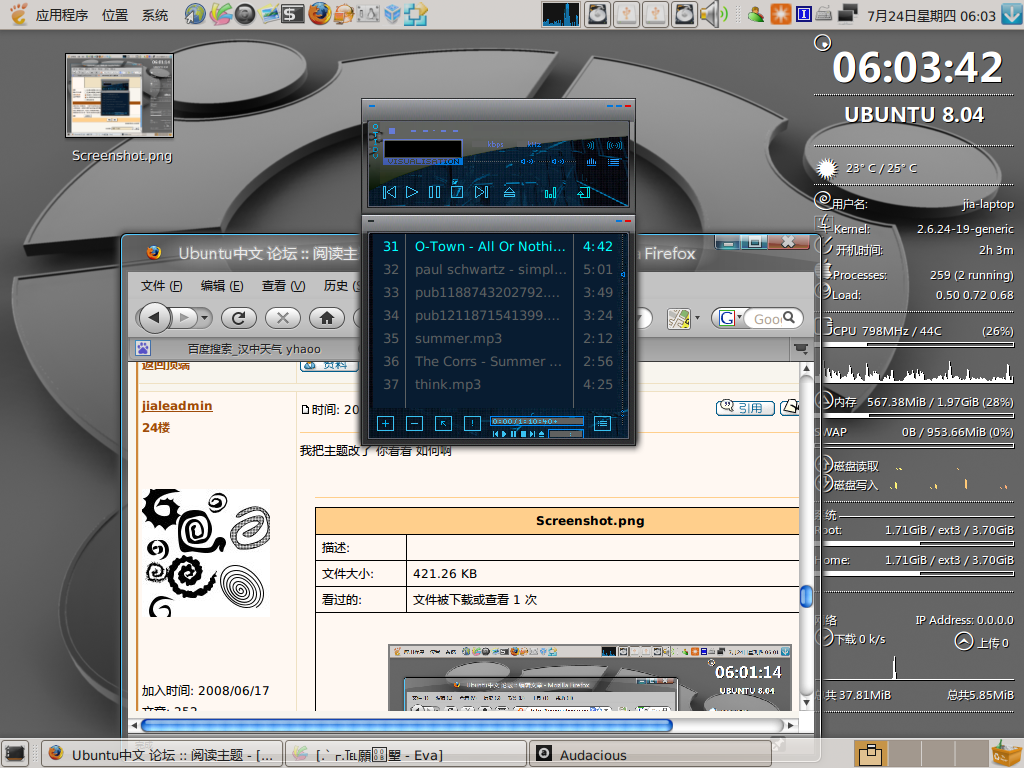Stop loading page with Firefox X button
The height and width of the screenshot is (768, 1024).
(283, 318)
